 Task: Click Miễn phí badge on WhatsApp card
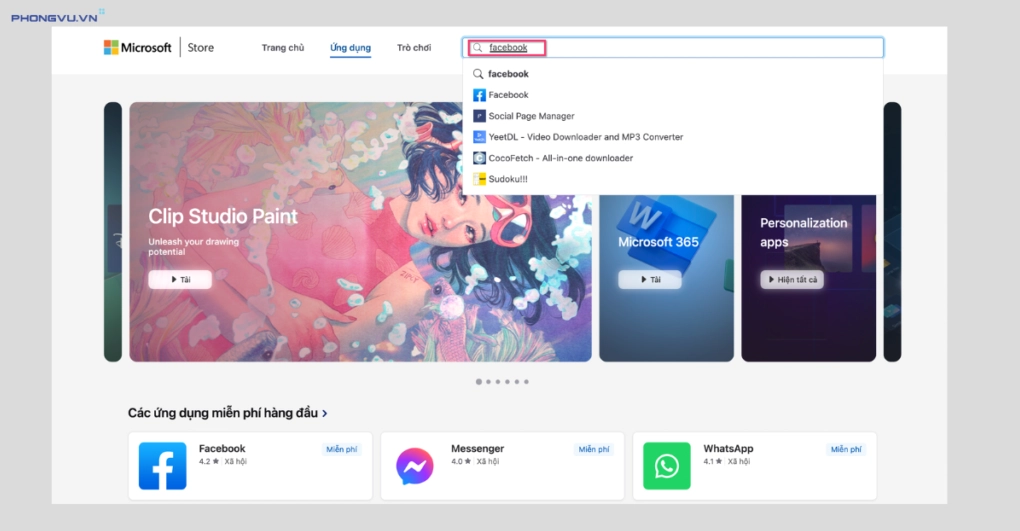[846, 449]
